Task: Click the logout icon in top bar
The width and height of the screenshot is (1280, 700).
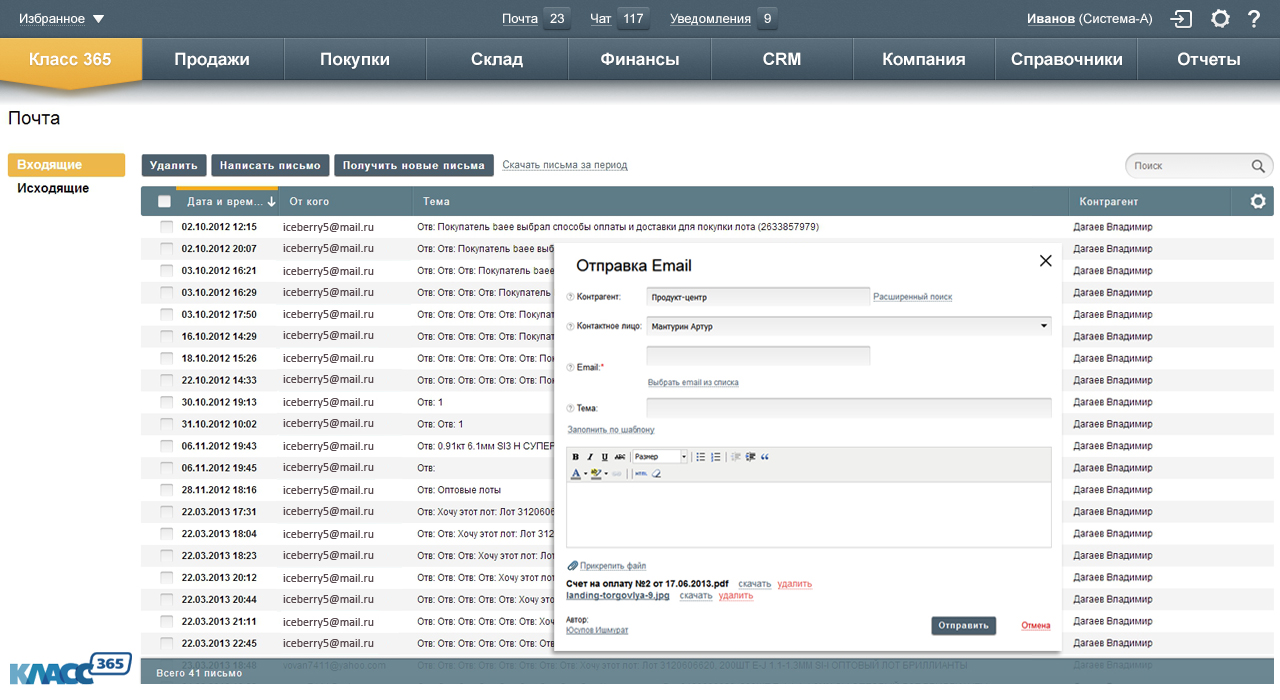Action: 1182,19
